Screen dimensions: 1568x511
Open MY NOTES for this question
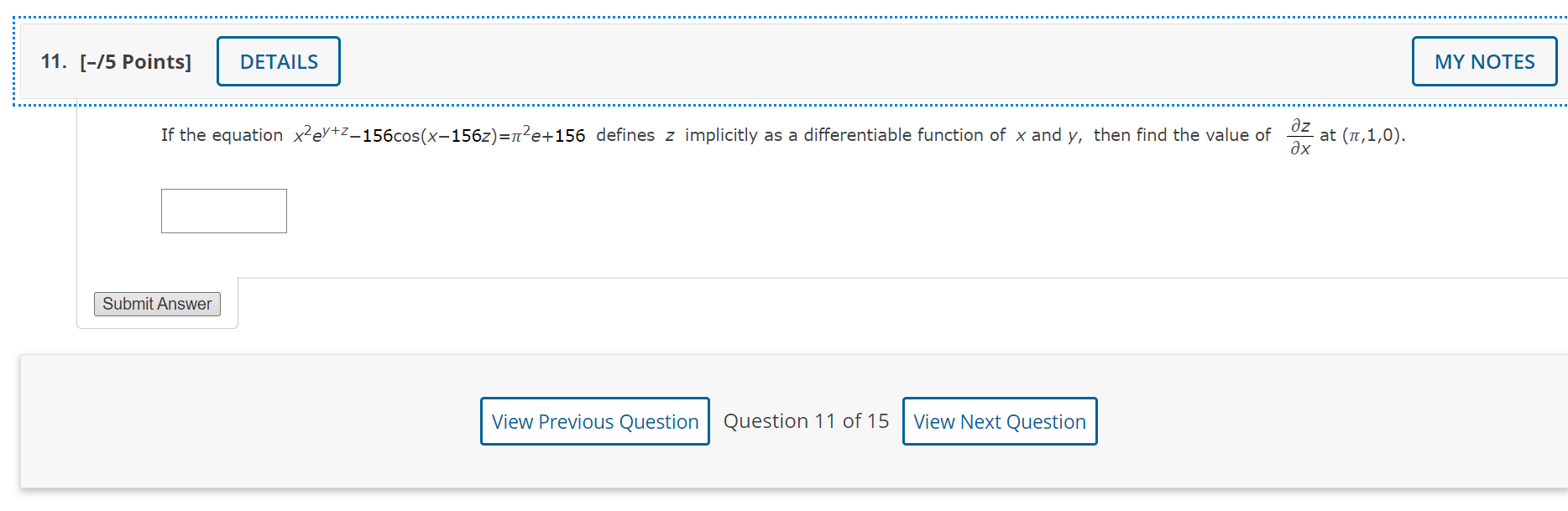click(1484, 61)
